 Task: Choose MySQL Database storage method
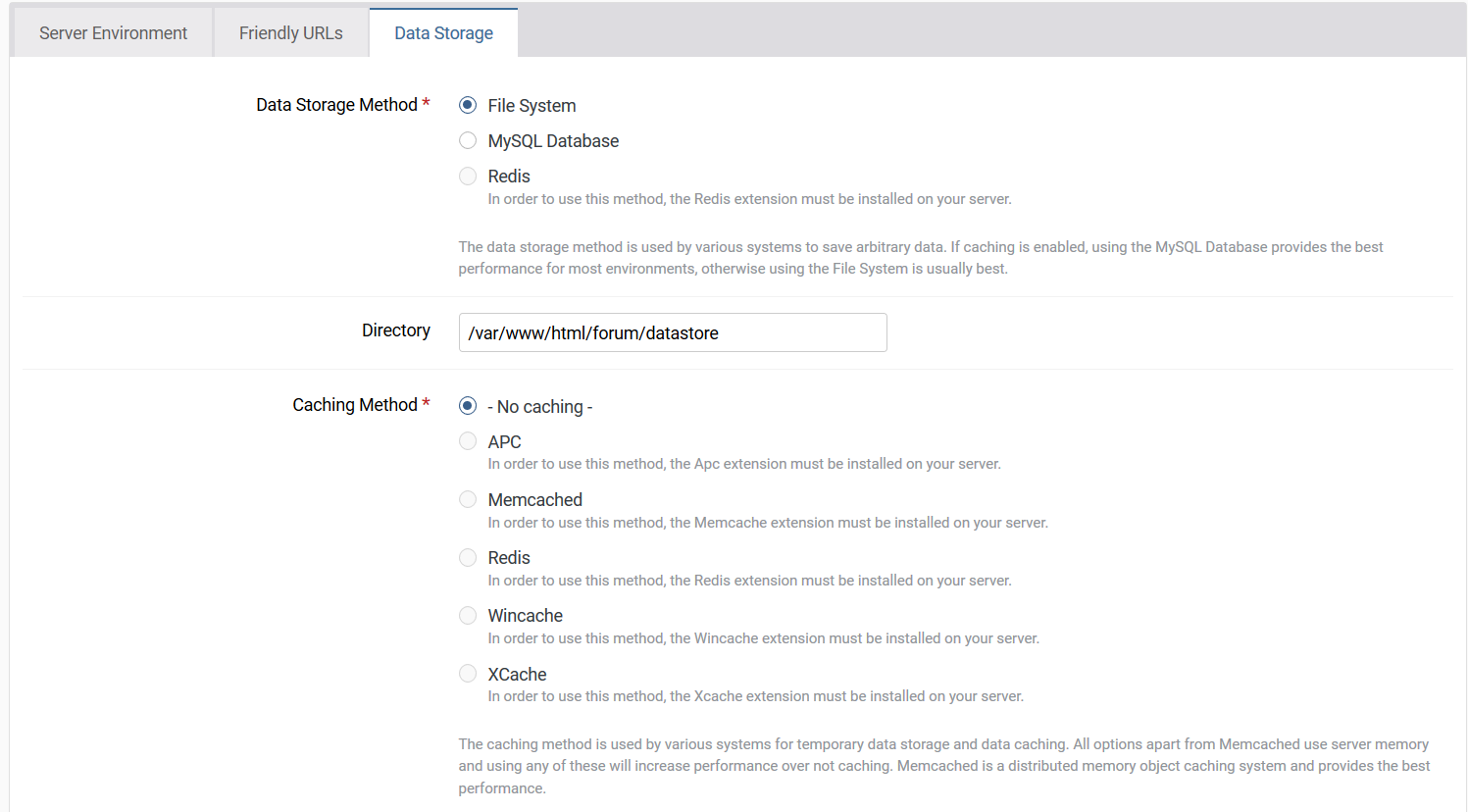pos(468,140)
